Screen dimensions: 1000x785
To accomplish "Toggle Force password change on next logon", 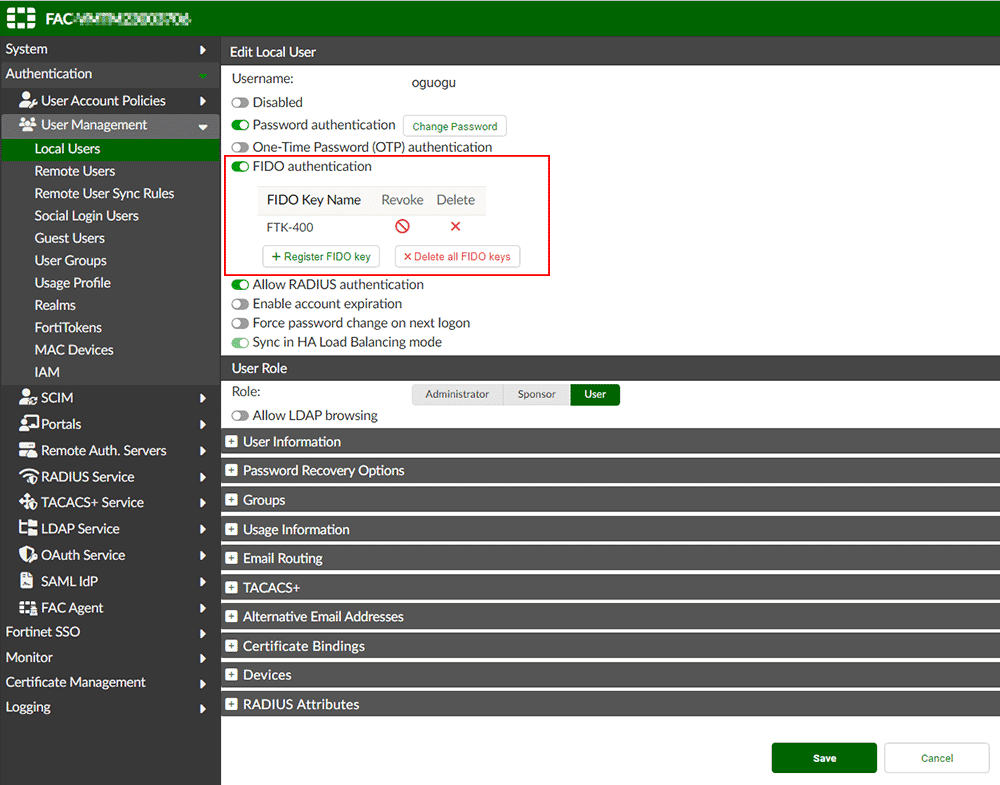I will pos(240,323).
